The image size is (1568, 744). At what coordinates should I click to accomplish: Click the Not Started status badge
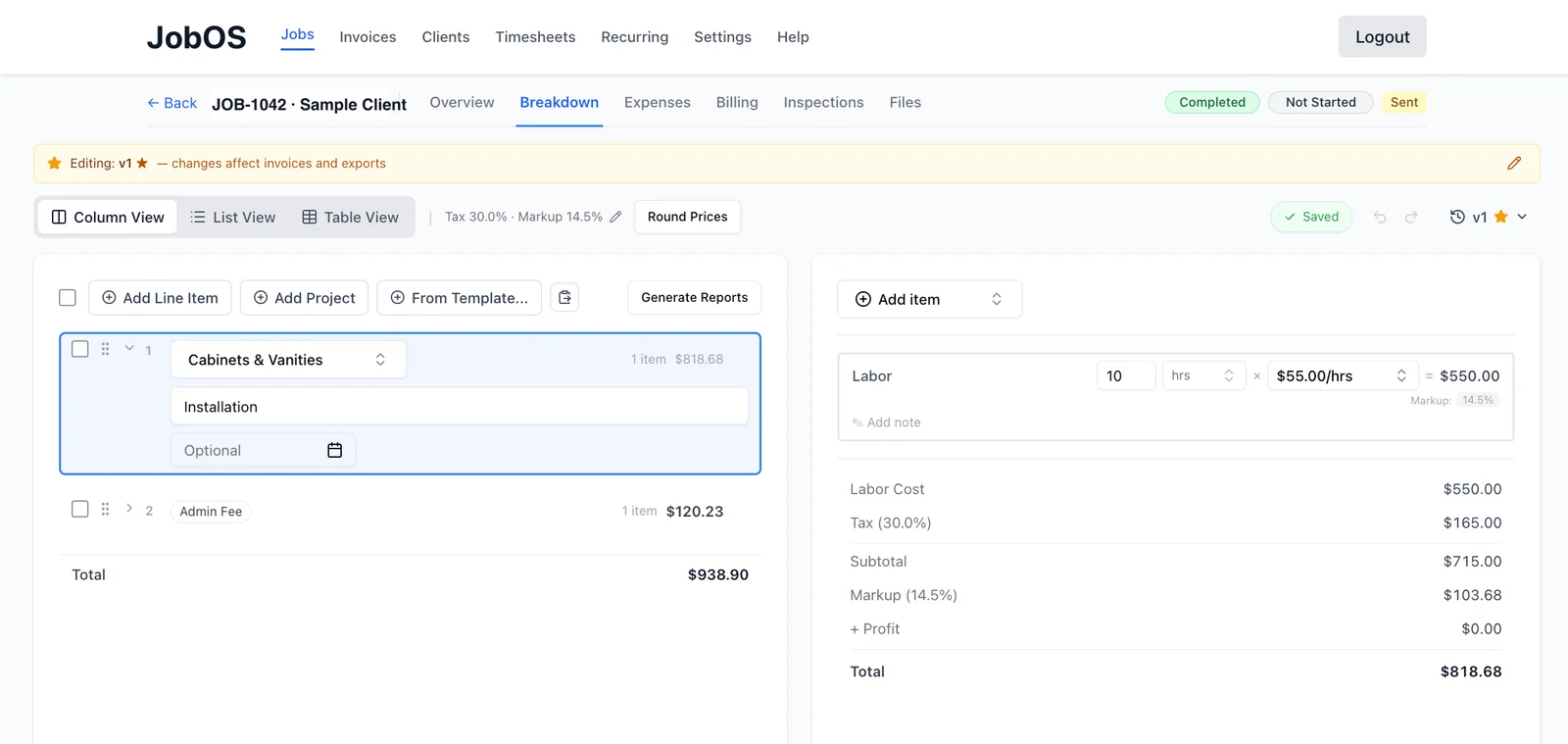click(x=1321, y=102)
